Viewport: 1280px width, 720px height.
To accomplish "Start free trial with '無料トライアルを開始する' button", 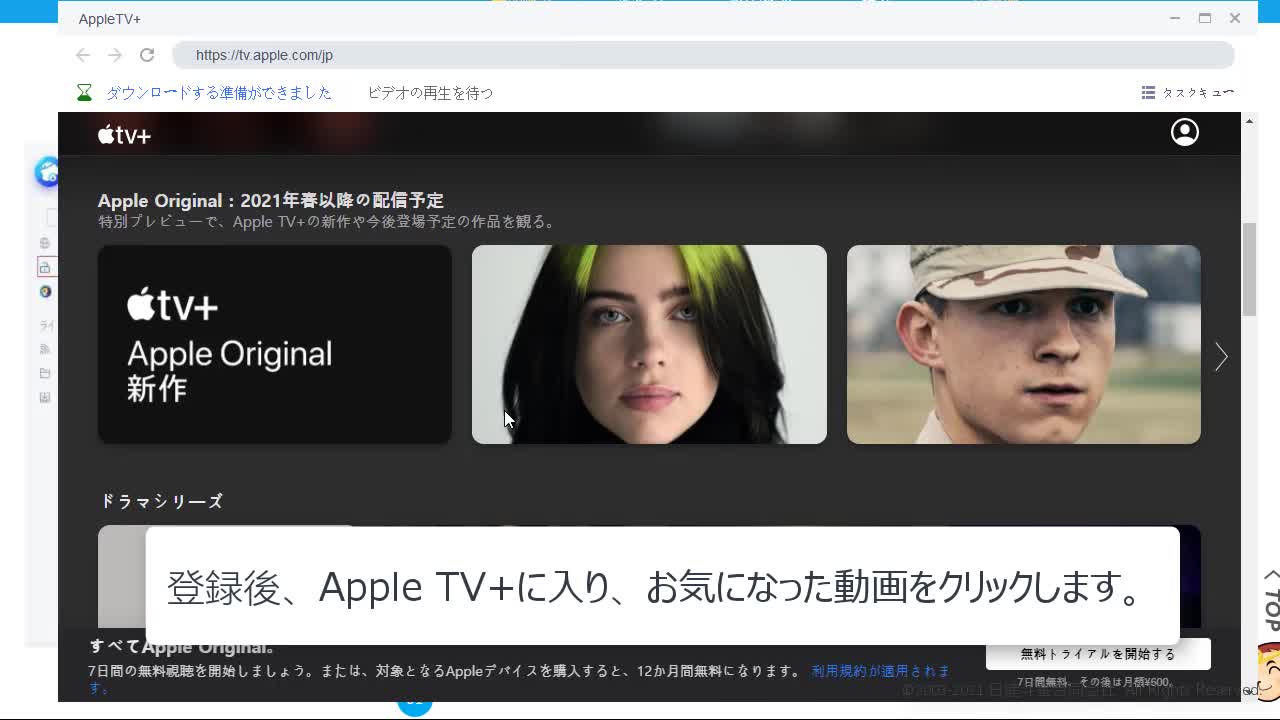I will click(x=1098, y=654).
